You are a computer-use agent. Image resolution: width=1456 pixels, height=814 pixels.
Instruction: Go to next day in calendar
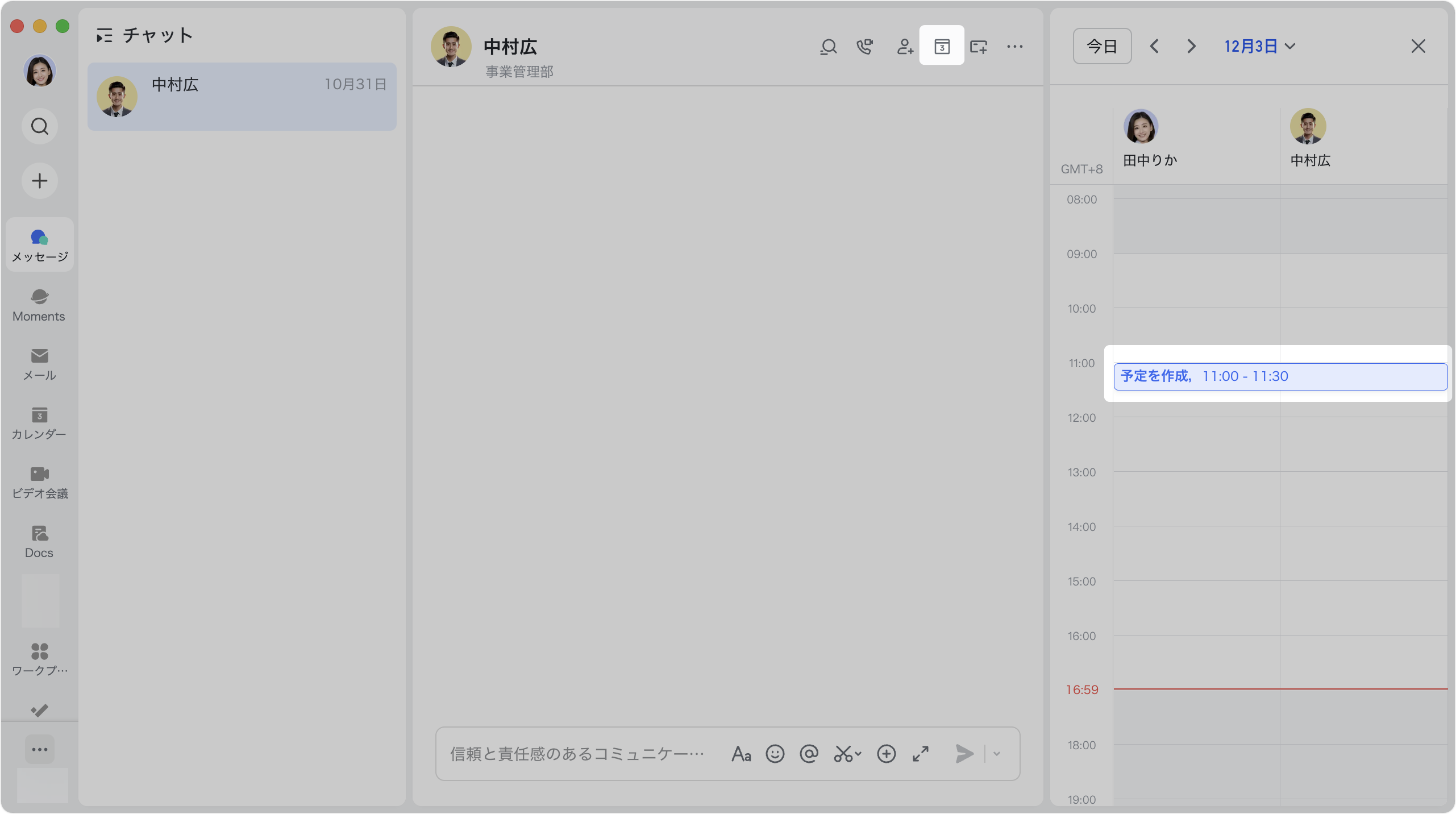pos(1191,46)
